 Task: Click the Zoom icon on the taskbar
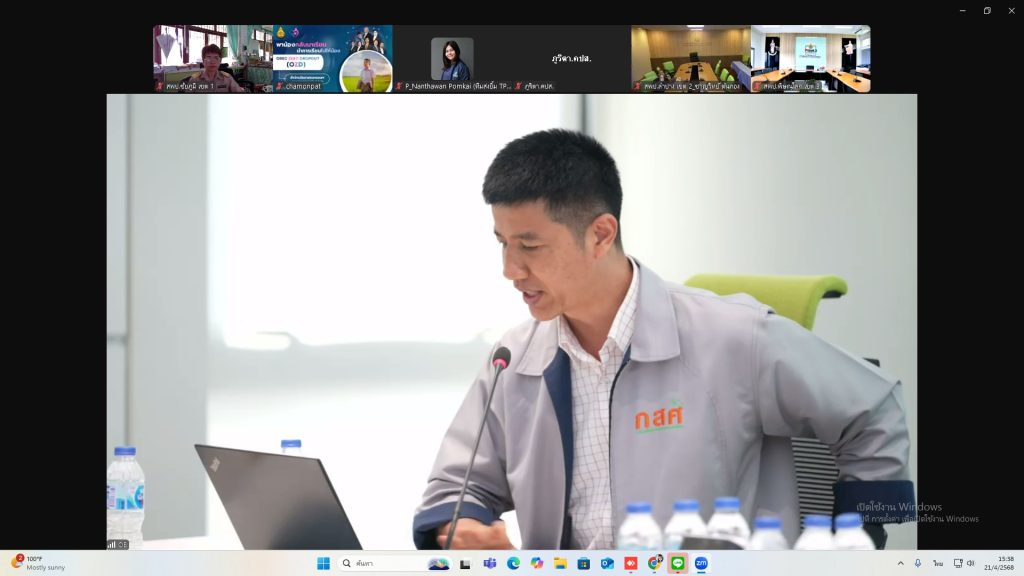[701, 564]
